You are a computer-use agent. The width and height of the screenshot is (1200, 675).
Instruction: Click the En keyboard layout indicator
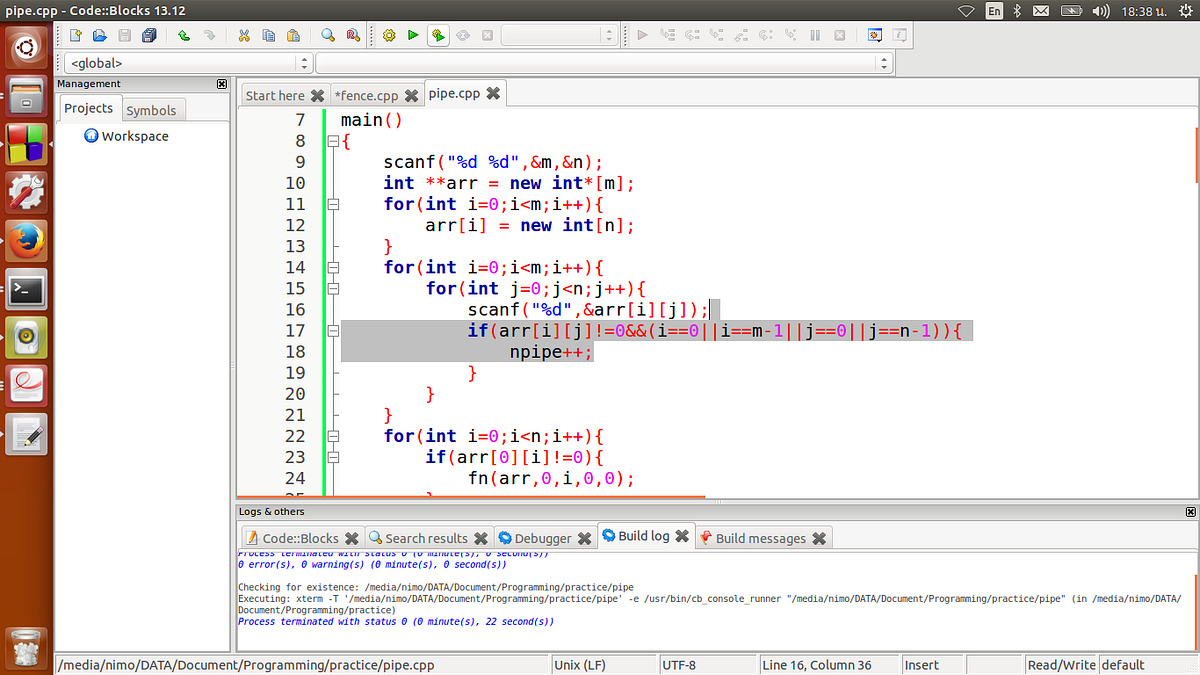click(x=994, y=11)
